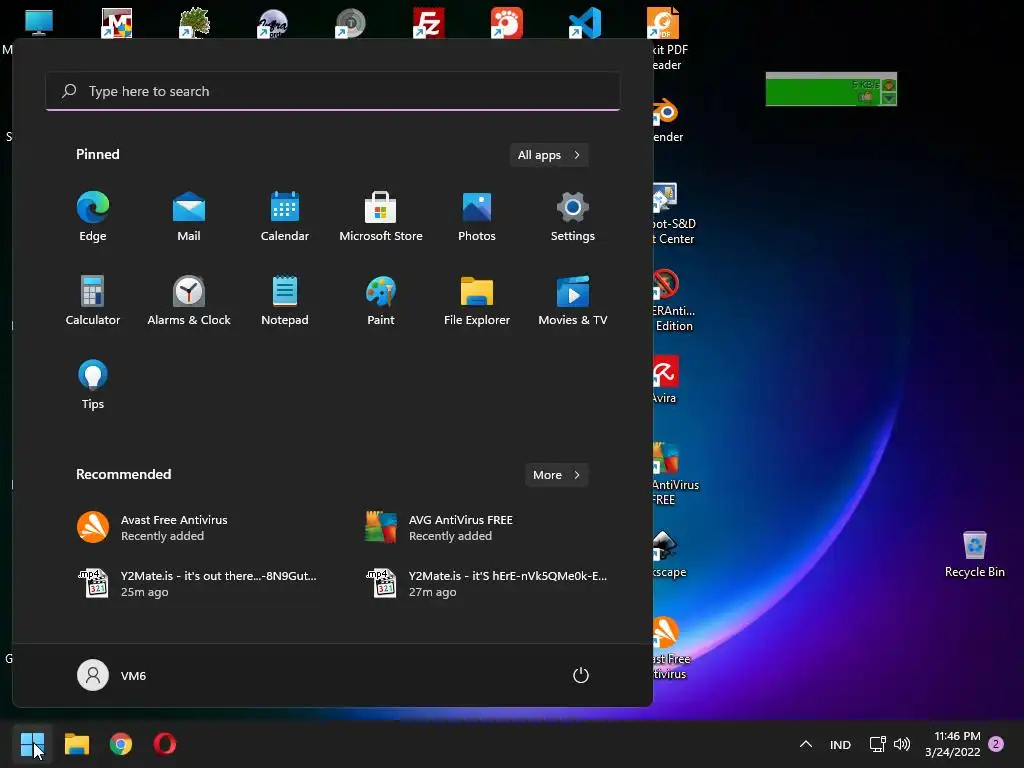Open Notepad
Image resolution: width=1024 pixels, height=768 pixels.
[x=285, y=301]
